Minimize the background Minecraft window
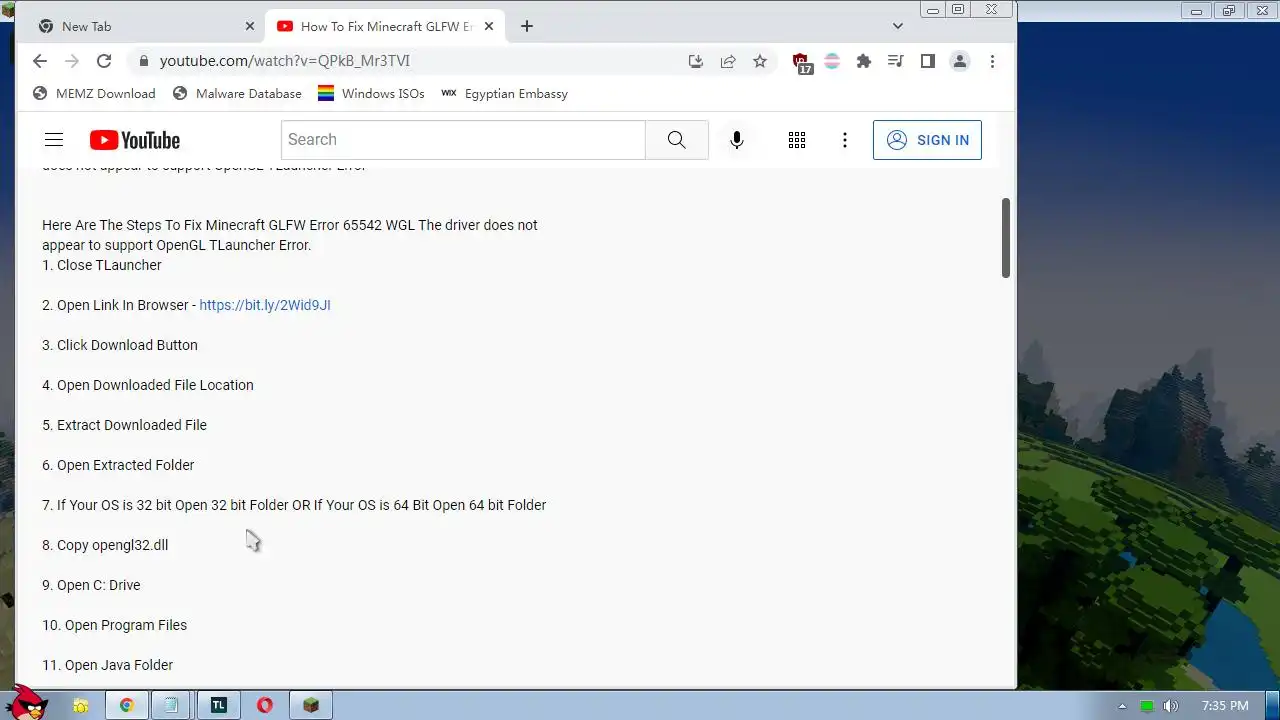 (1197, 10)
